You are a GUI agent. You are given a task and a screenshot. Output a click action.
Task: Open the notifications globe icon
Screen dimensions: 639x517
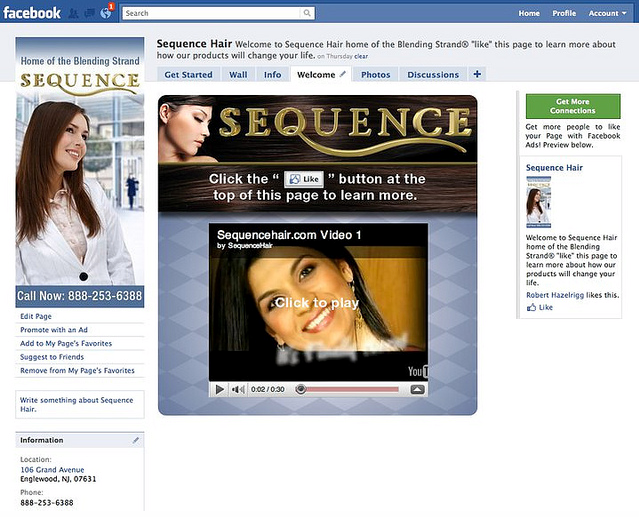click(106, 13)
